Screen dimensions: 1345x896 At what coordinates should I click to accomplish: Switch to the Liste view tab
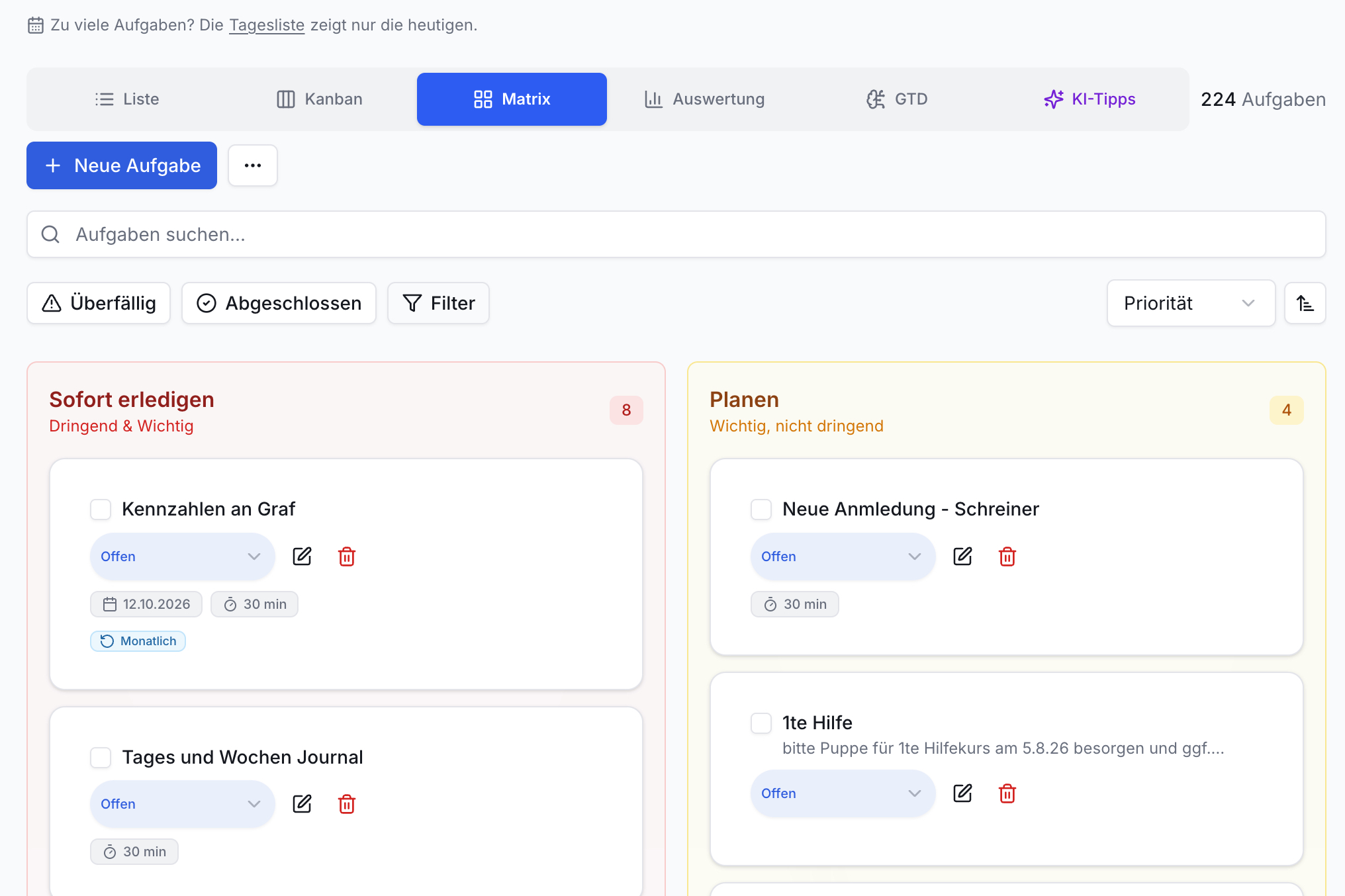point(126,99)
